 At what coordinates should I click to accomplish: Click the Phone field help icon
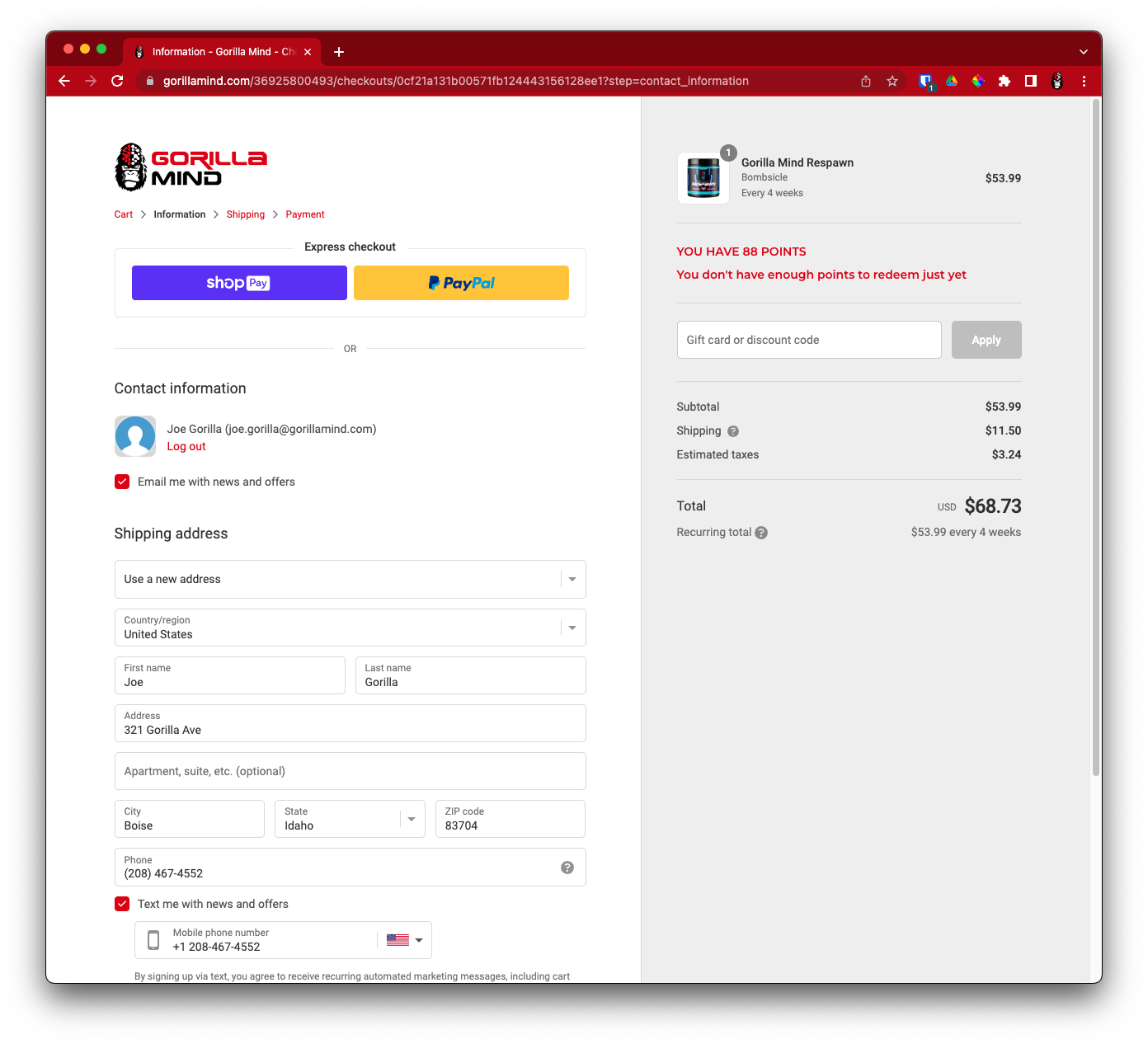(x=567, y=868)
